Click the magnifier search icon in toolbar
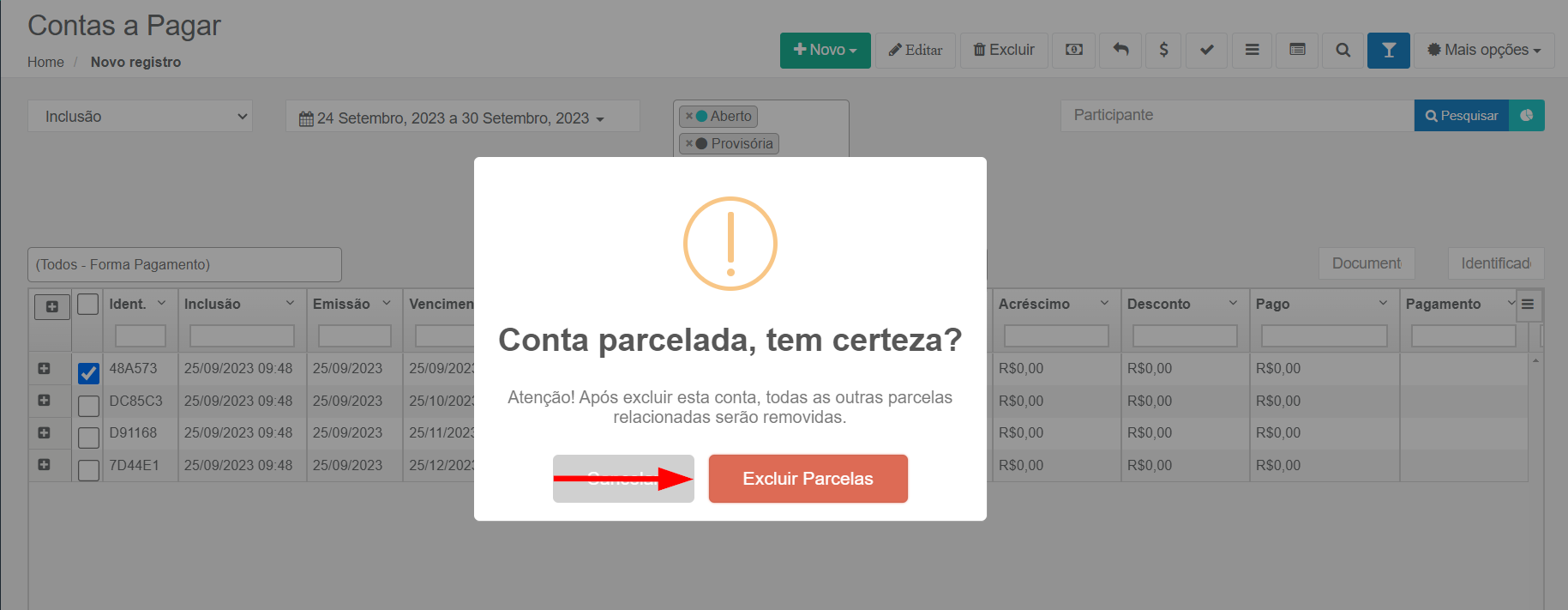Screen dimensions: 1568x610 coord(1343,50)
